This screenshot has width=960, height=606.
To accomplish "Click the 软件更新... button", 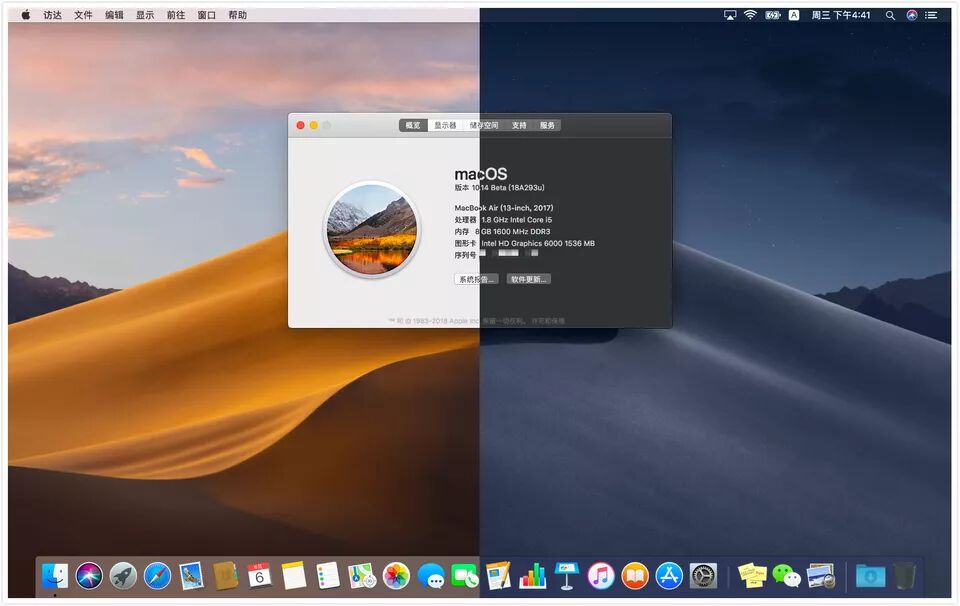I will click(528, 279).
